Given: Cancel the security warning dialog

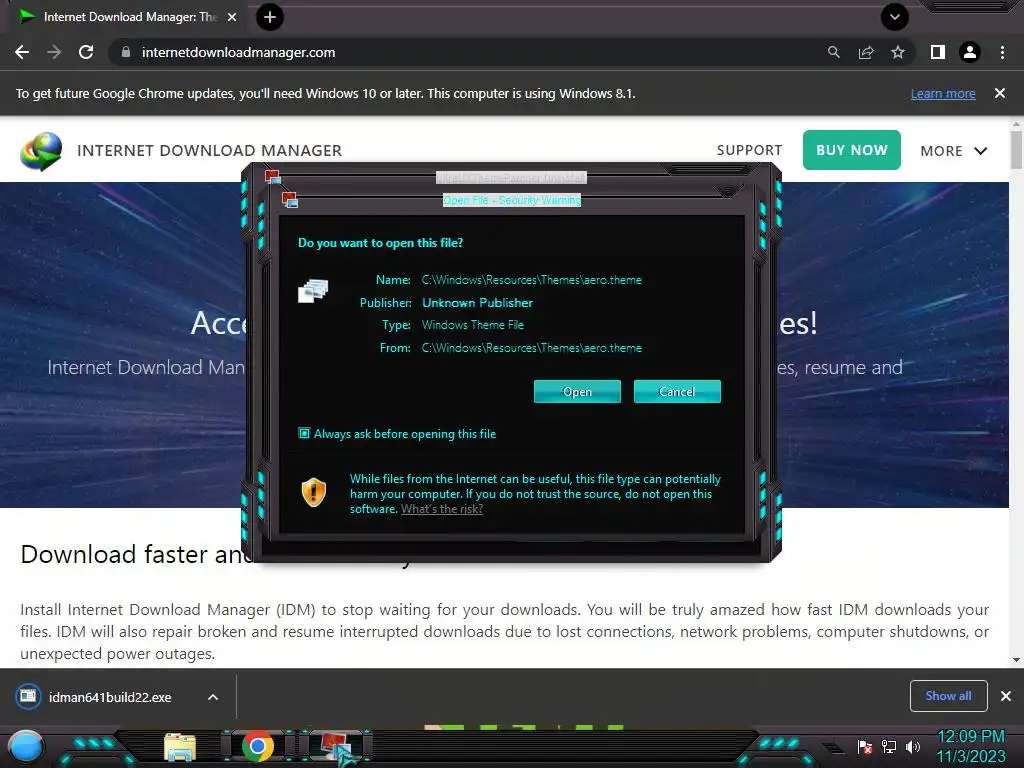Looking at the screenshot, I should pos(677,391).
